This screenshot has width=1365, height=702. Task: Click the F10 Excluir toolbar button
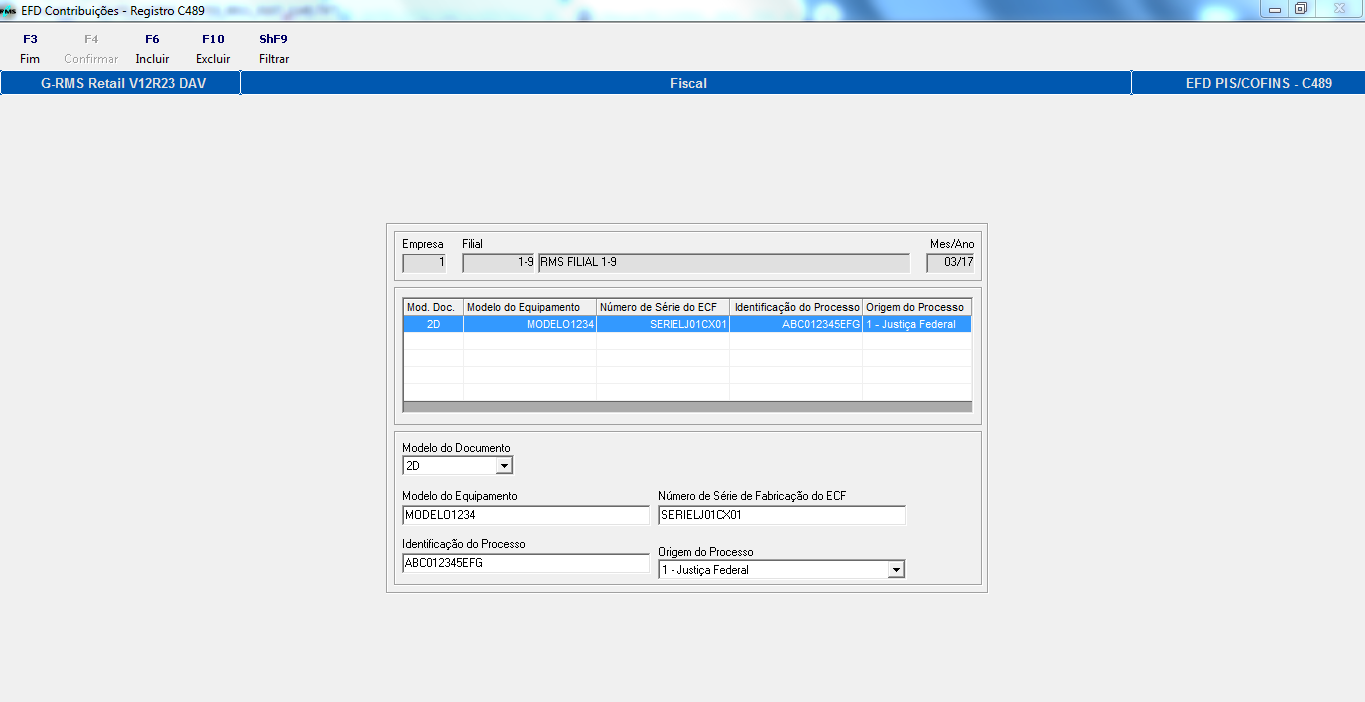coord(213,49)
